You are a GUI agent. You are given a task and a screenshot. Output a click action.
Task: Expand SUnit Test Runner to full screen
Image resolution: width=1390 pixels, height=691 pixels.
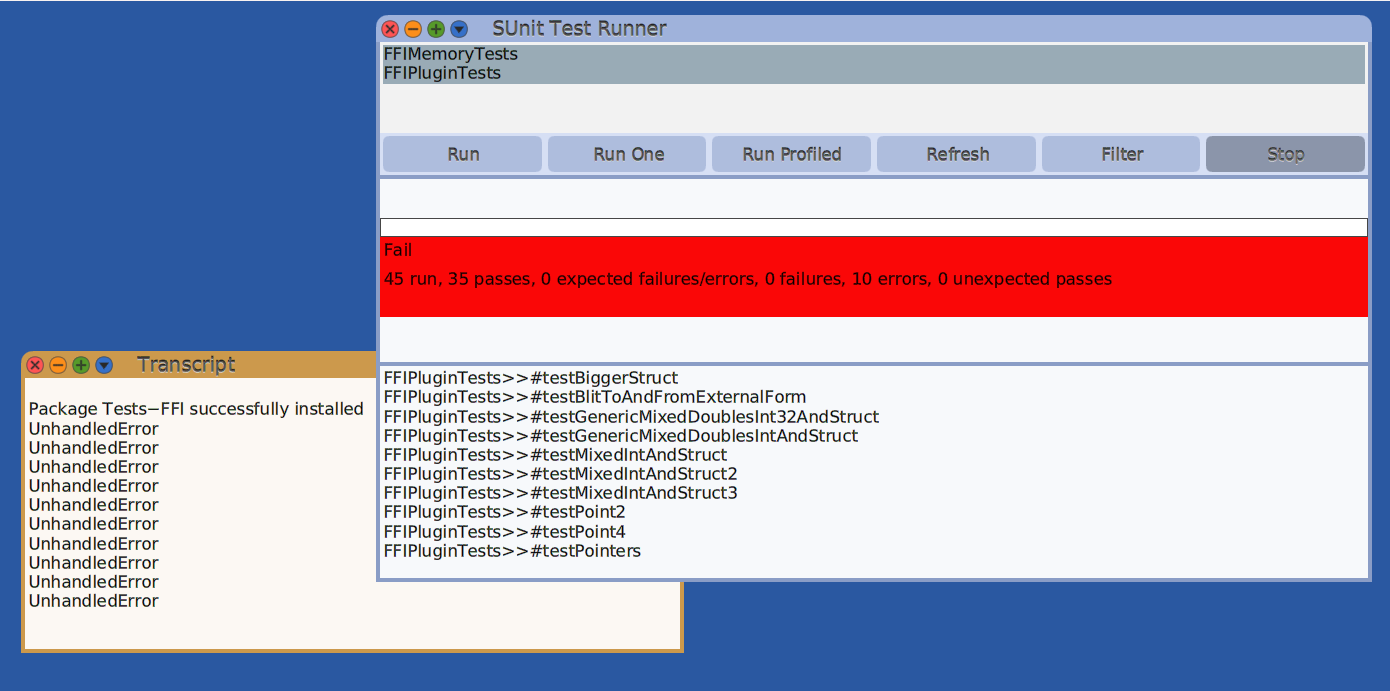point(436,29)
